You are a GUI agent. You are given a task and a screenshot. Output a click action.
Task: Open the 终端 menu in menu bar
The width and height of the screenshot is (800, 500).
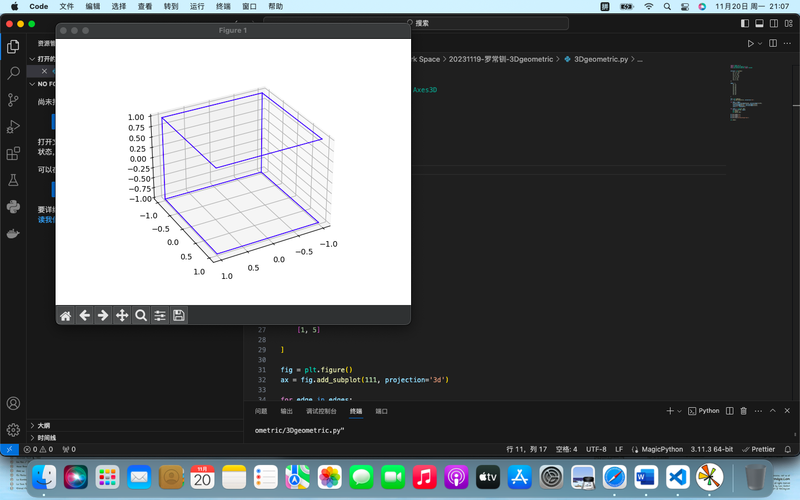point(223,6)
